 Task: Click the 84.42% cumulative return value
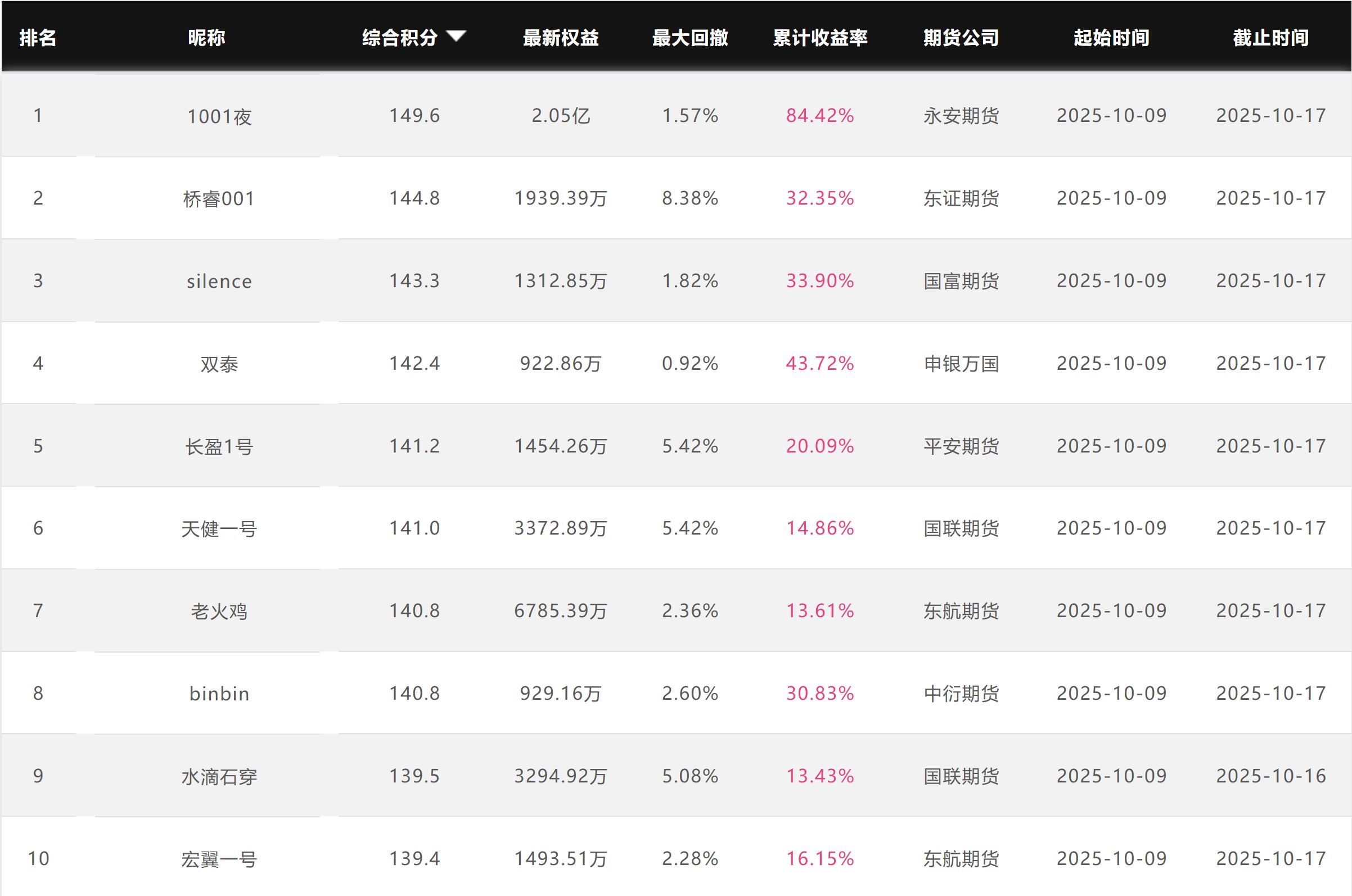[x=820, y=116]
